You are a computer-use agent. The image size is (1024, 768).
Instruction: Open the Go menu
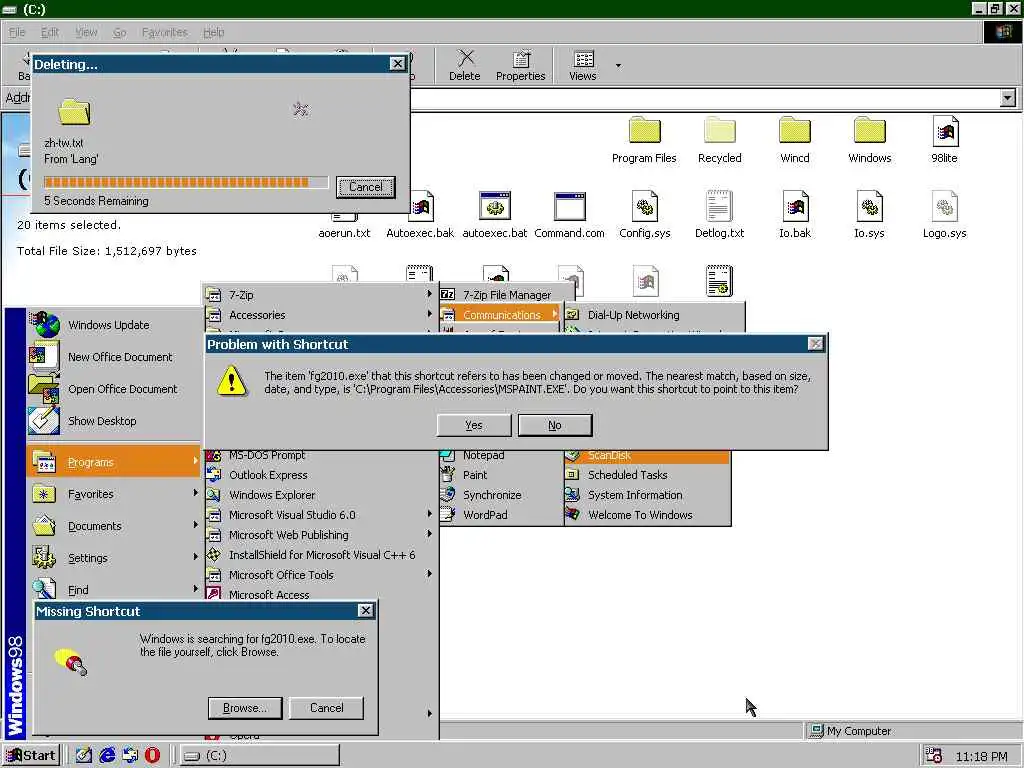120,32
